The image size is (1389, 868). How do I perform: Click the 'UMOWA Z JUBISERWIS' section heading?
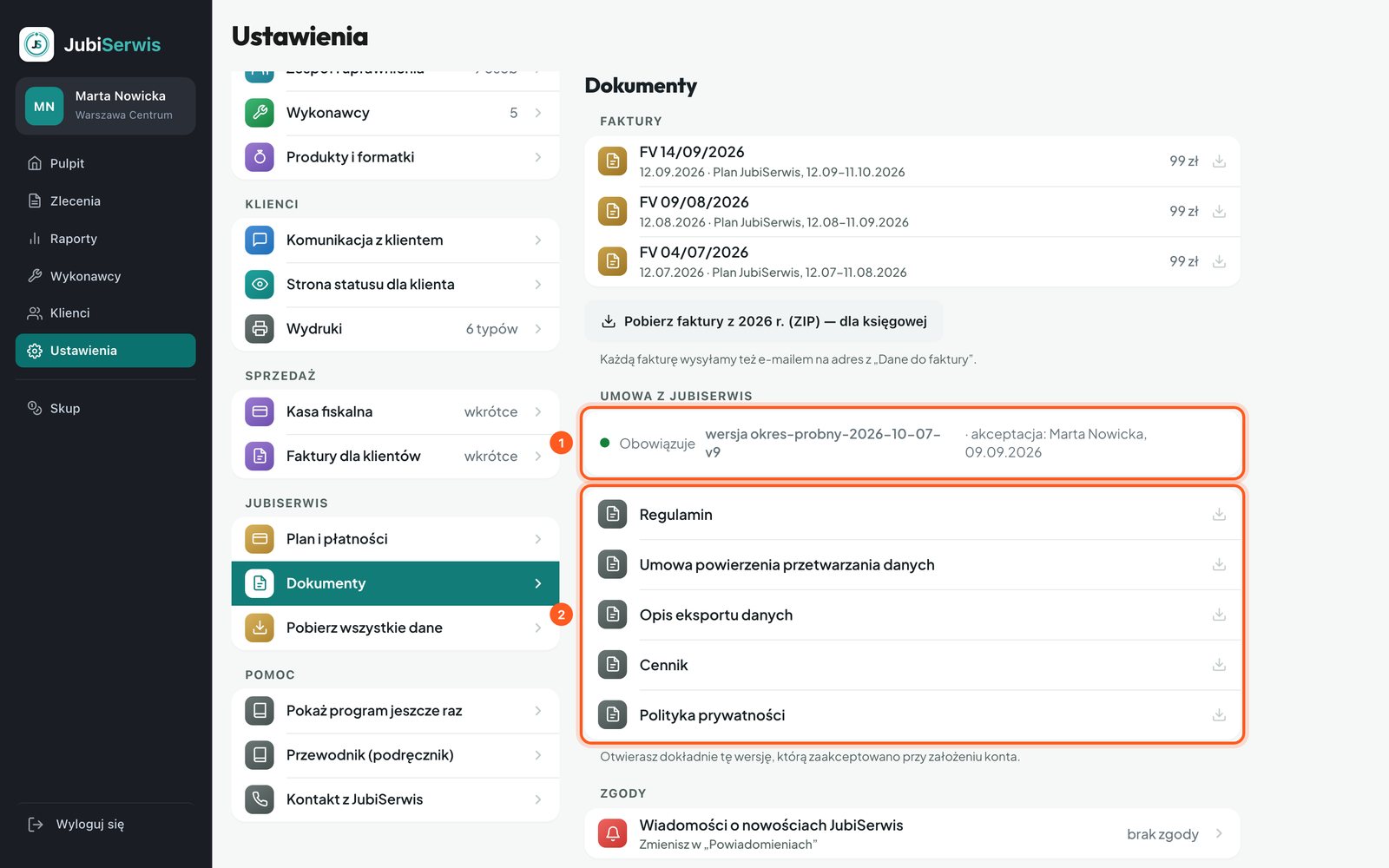pyautogui.click(x=676, y=396)
